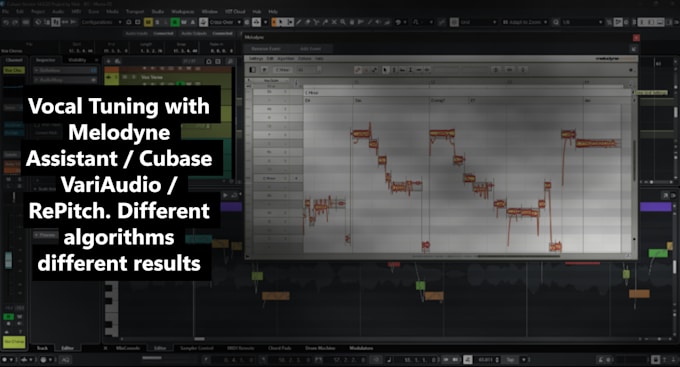Toggle the Write automation (W) button
The image size is (680, 367).
[x=184, y=22]
